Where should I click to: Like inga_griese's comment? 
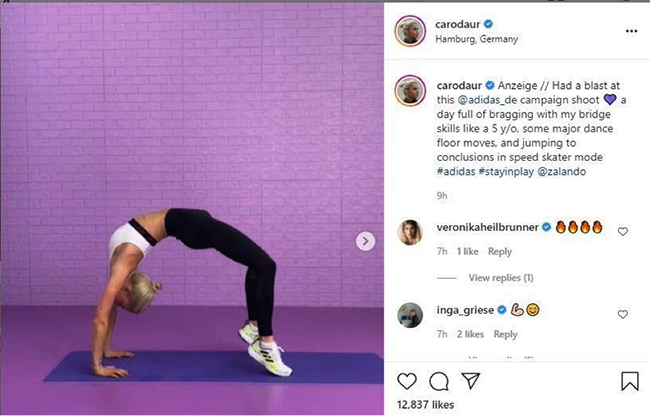pos(623,314)
